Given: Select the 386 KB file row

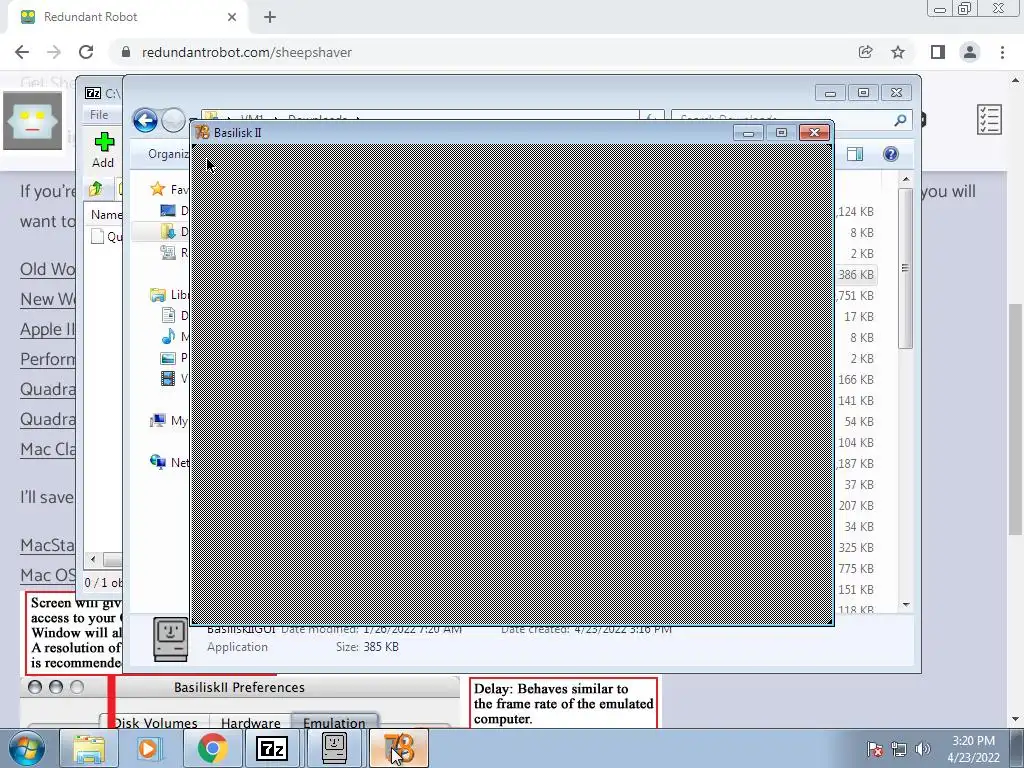Looking at the screenshot, I should [856, 275].
